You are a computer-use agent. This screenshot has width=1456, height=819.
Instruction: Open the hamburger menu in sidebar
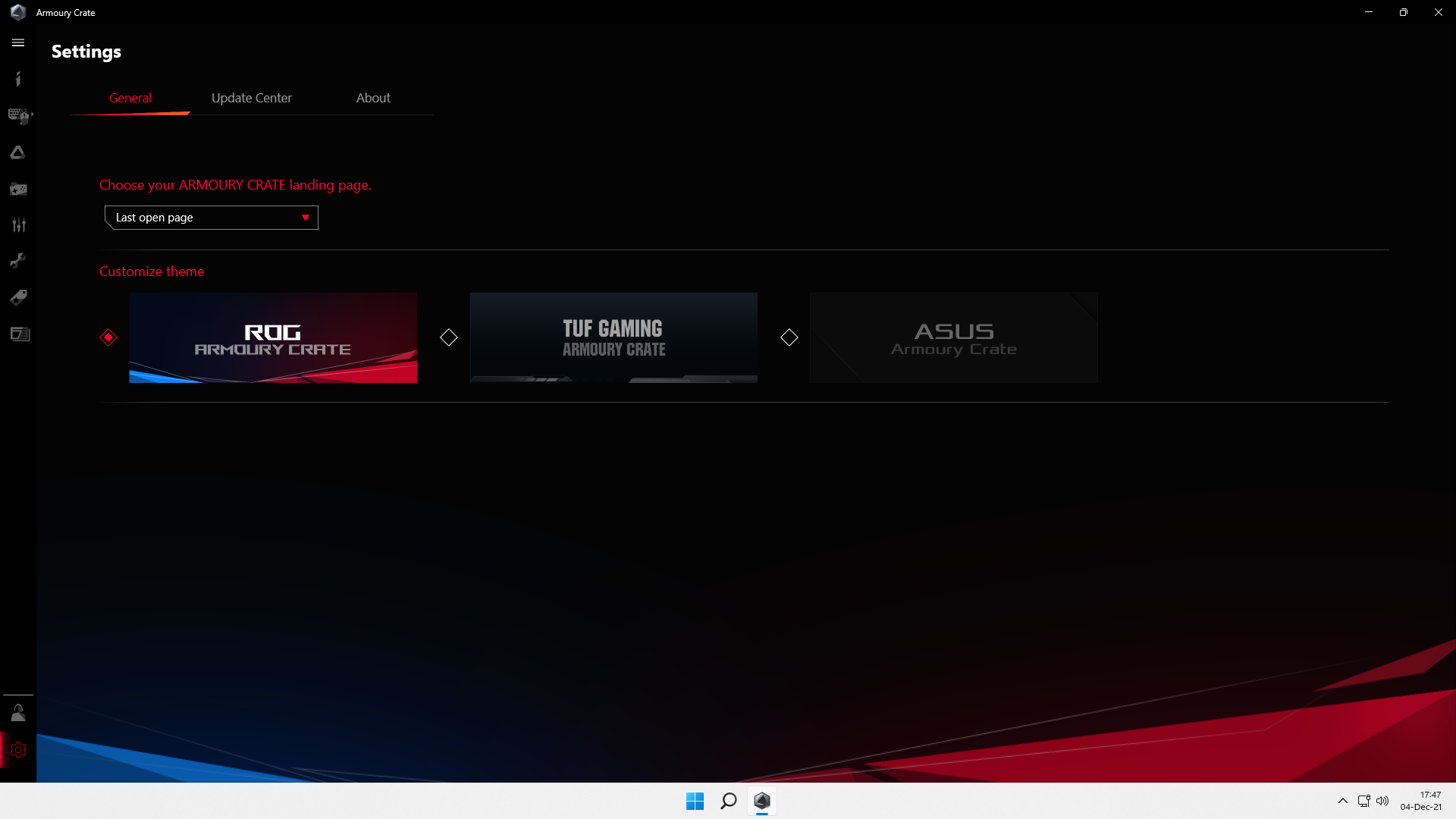[18, 43]
